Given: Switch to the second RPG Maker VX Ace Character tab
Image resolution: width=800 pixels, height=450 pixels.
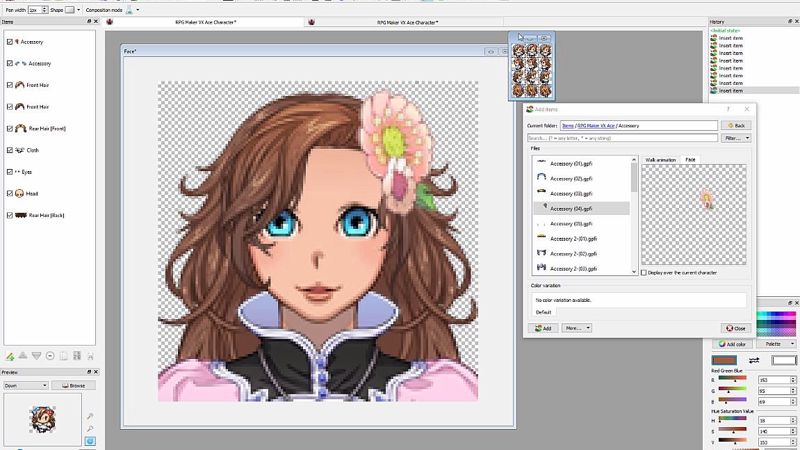Looking at the screenshot, I should pyautogui.click(x=407, y=22).
